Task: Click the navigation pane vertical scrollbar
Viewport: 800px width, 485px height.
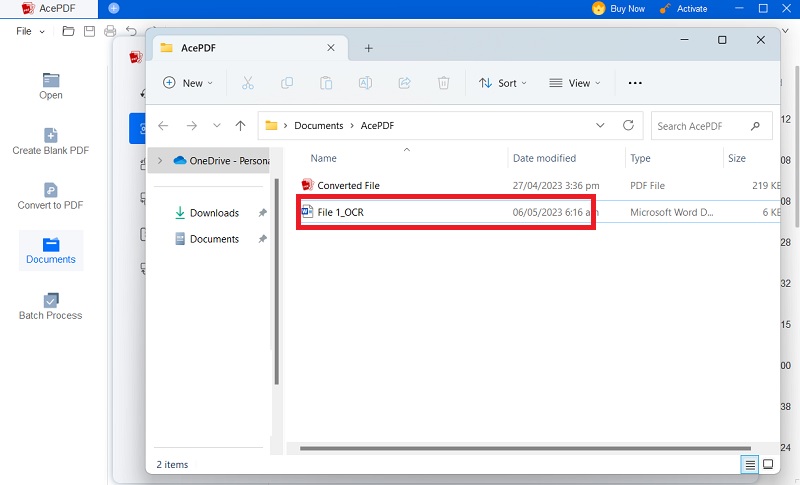Action: click(277, 282)
